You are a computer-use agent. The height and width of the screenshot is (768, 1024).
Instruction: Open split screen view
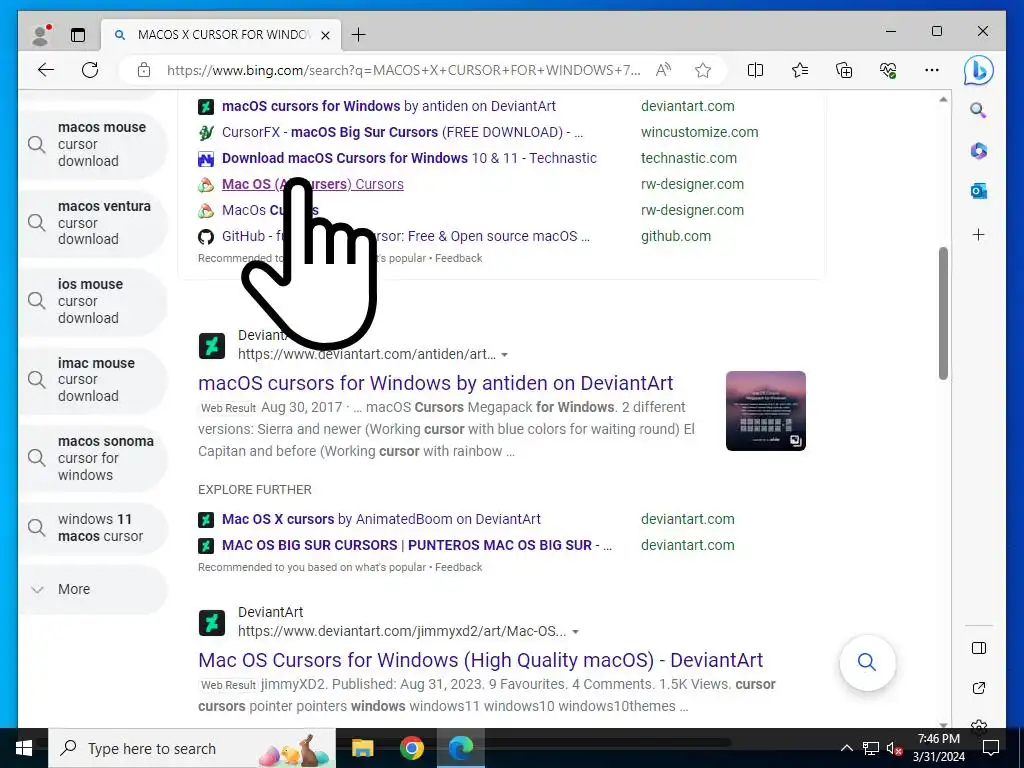click(755, 70)
